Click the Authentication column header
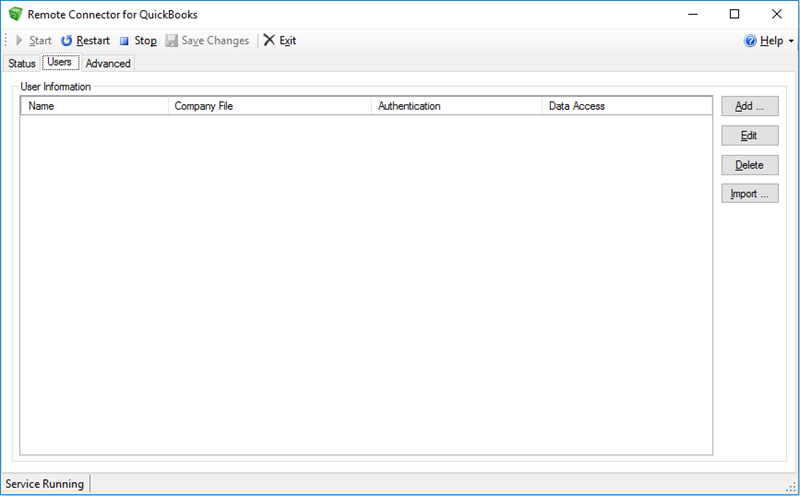 click(x=456, y=106)
